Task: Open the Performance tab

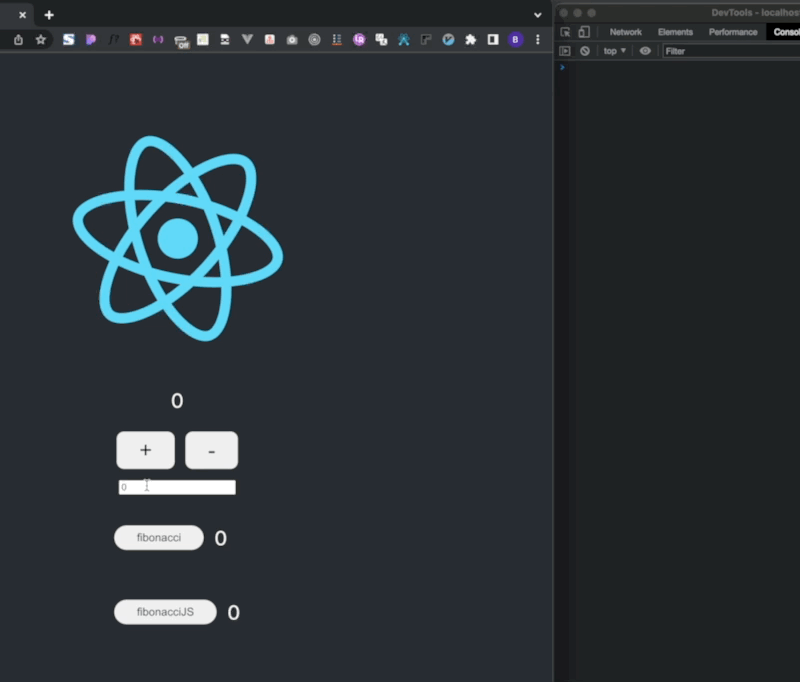Action: tap(733, 32)
